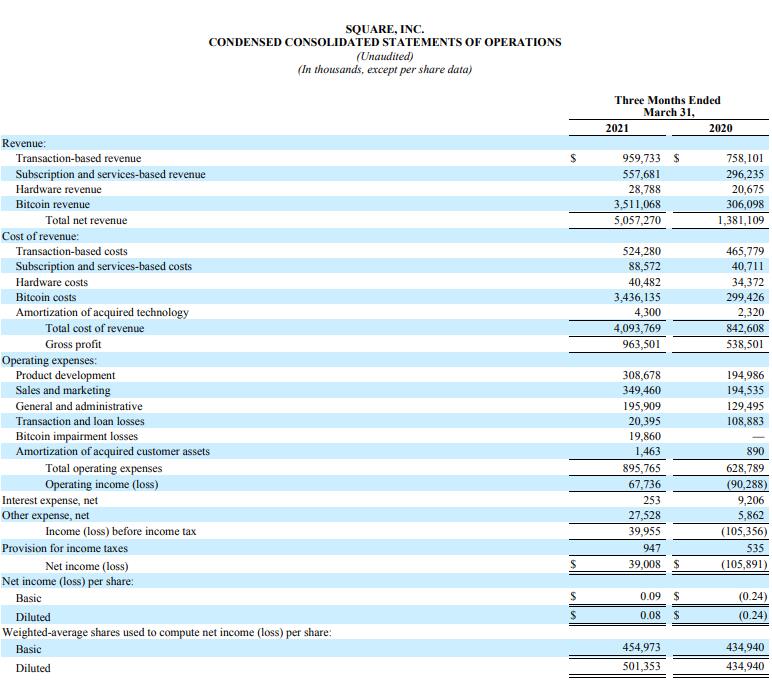Click 'Amortization of acquired customer assets' label

(x=113, y=452)
